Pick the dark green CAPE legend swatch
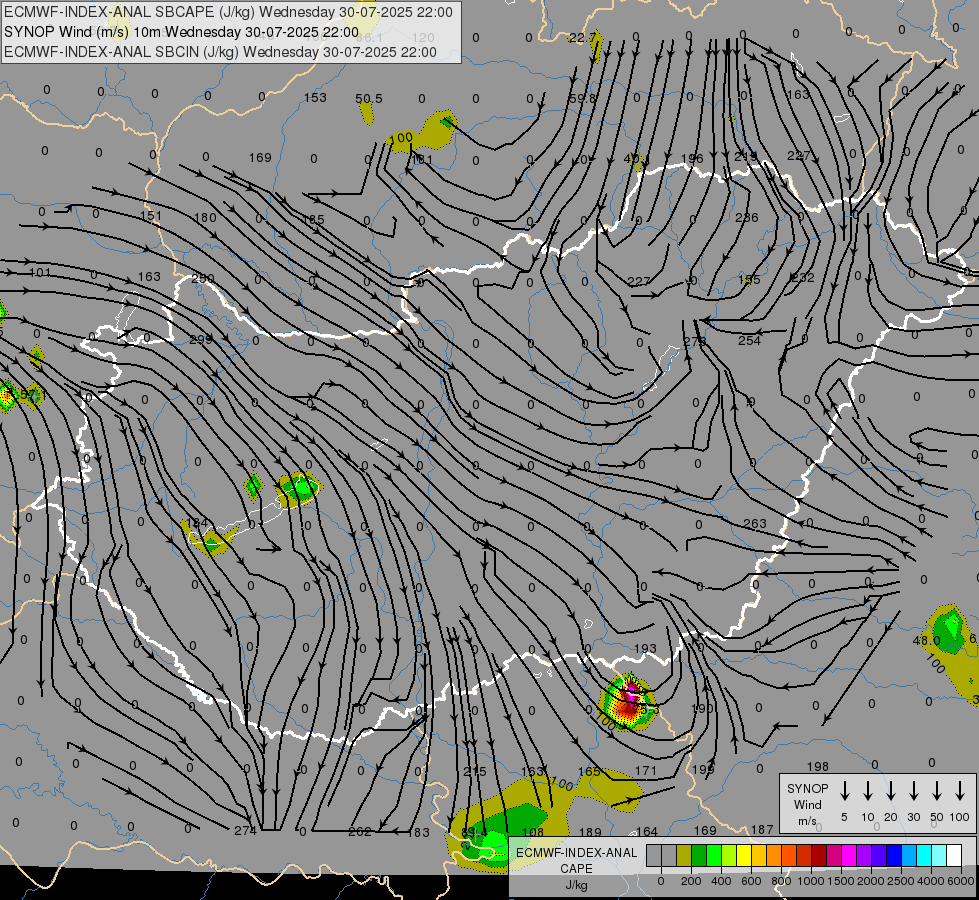The width and height of the screenshot is (979, 900). click(699, 856)
